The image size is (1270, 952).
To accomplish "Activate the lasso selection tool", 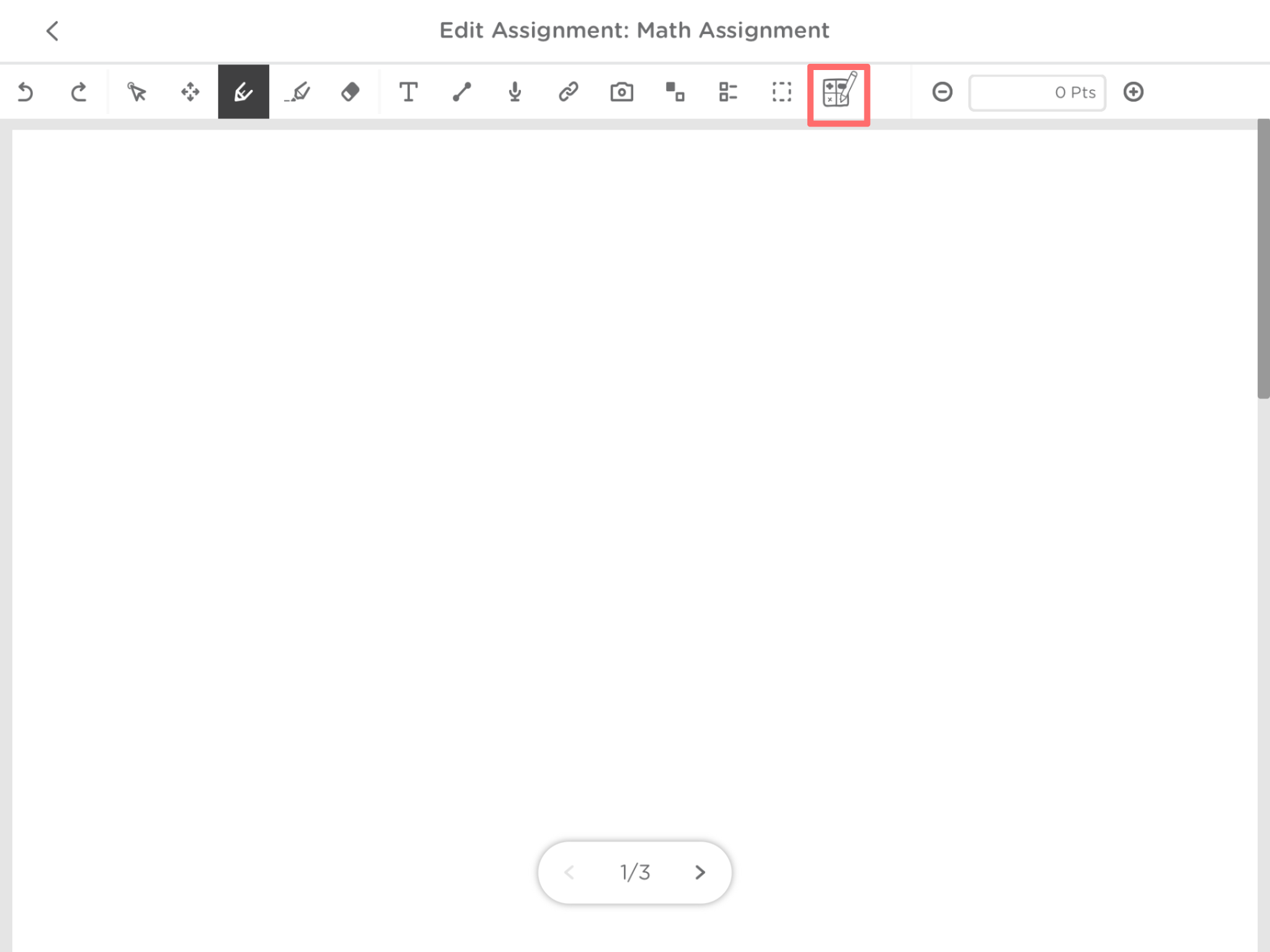I will click(x=781, y=92).
